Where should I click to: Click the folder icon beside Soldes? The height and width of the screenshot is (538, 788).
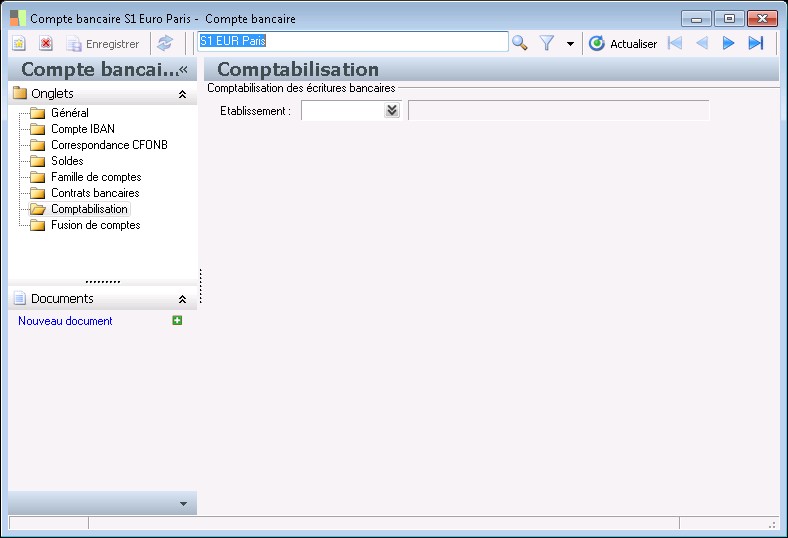pyautogui.click(x=37, y=161)
